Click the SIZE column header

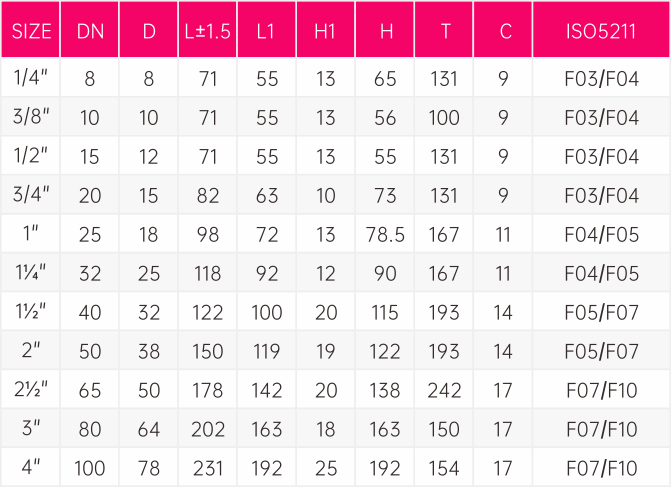click(x=30, y=29)
